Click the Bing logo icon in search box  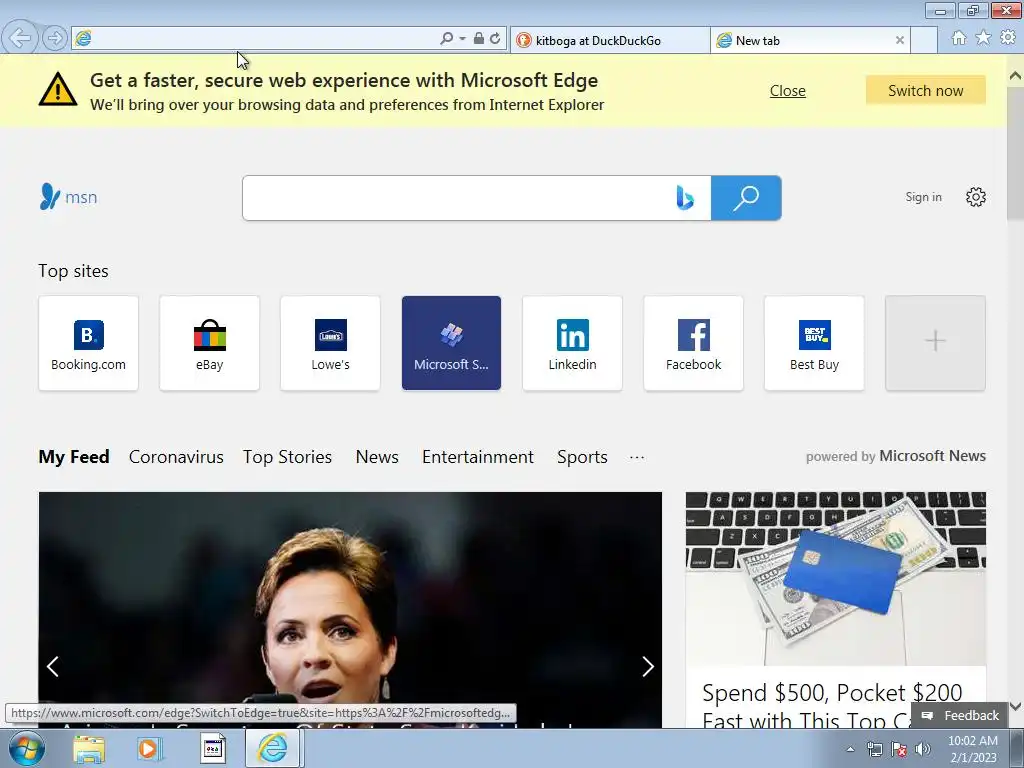[x=684, y=198]
